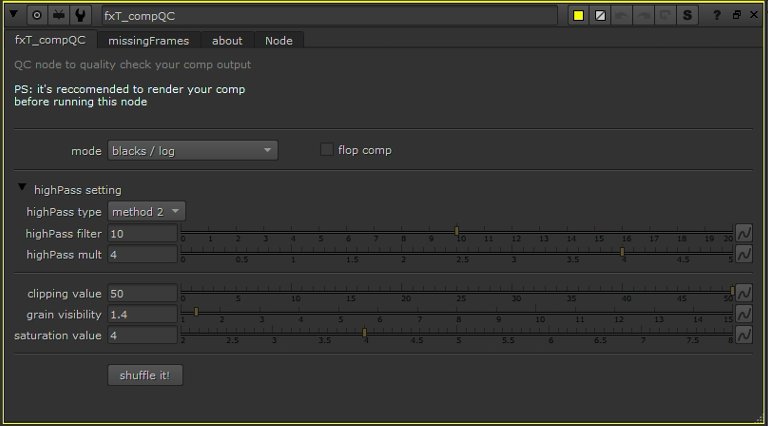Open animation menu for highPass mult
This screenshot has width=768, height=426.
744,254
